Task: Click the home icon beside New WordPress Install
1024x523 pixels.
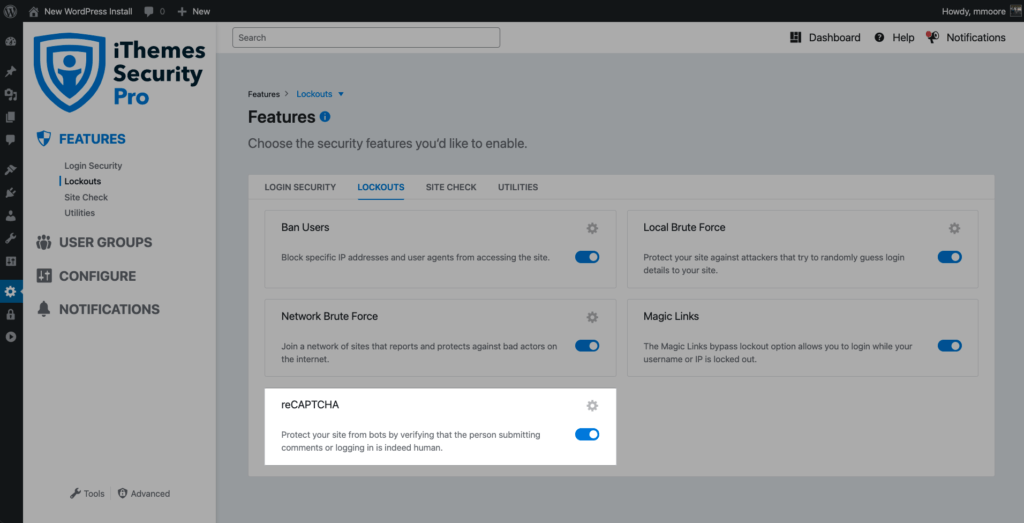Action: point(33,11)
